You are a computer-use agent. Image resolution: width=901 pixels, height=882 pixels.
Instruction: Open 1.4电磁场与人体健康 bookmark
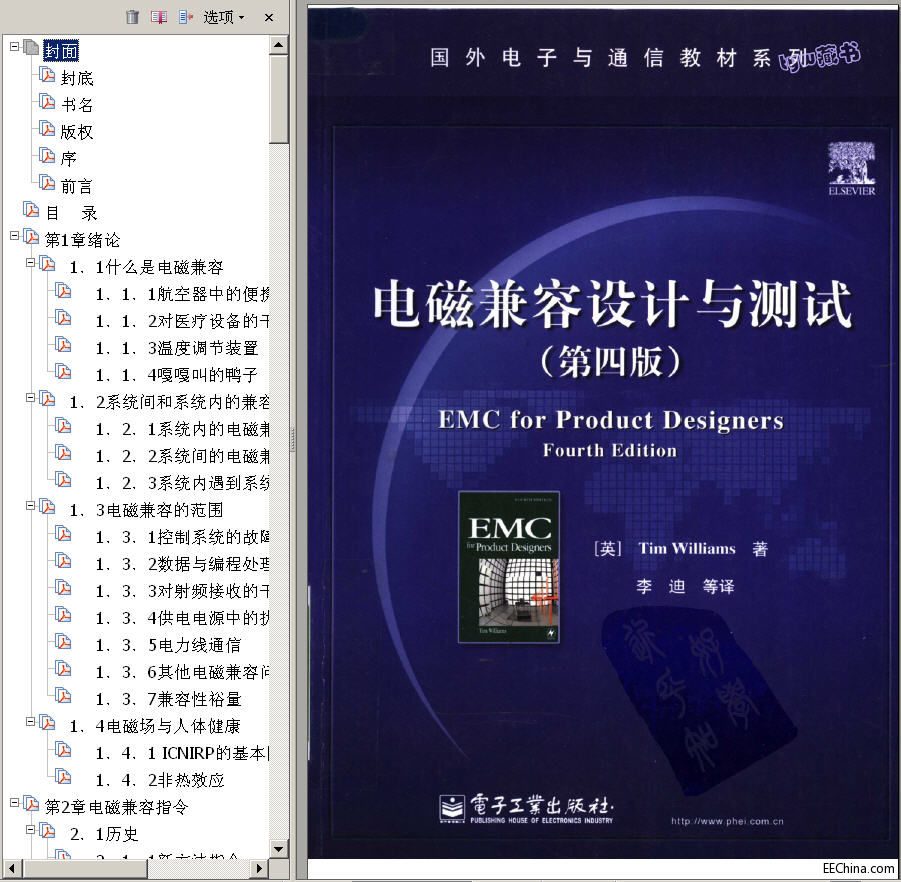click(155, 726)
